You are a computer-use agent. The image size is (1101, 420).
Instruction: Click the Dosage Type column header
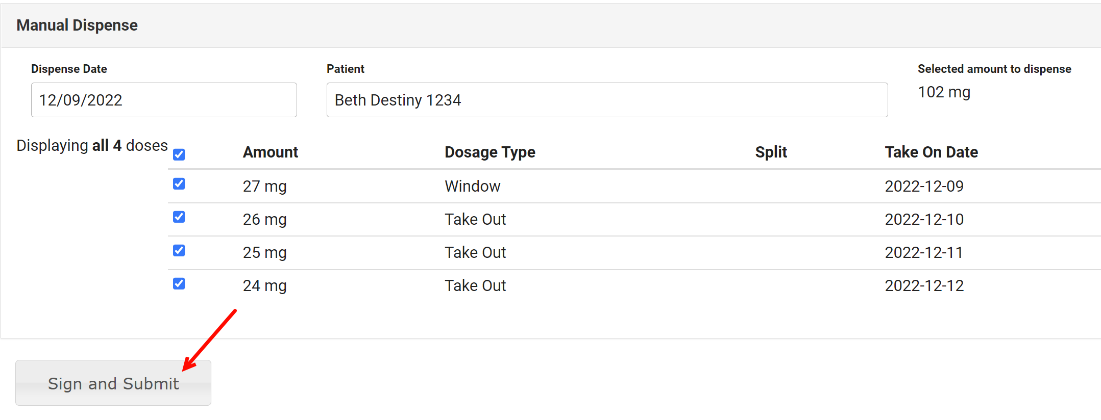[x=490, y=152]
